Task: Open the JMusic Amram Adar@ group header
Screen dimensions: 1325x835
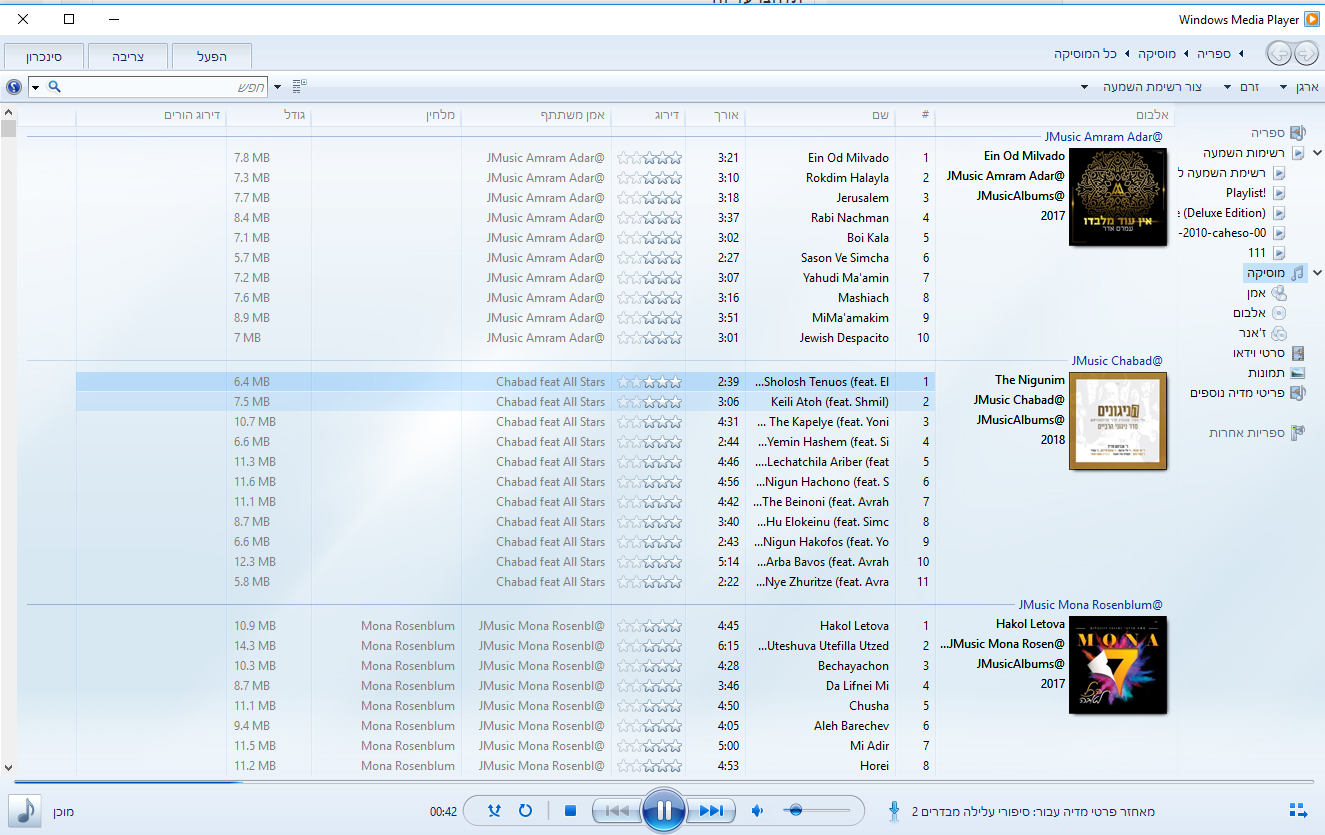Action: (x=1104, y=136)
